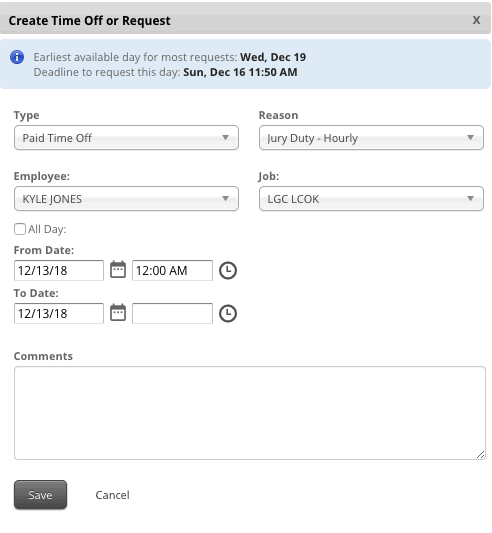Open the From Date time clock picker
Image resolution: width=492 pixels, height=533 pixels.
(227, 271)
